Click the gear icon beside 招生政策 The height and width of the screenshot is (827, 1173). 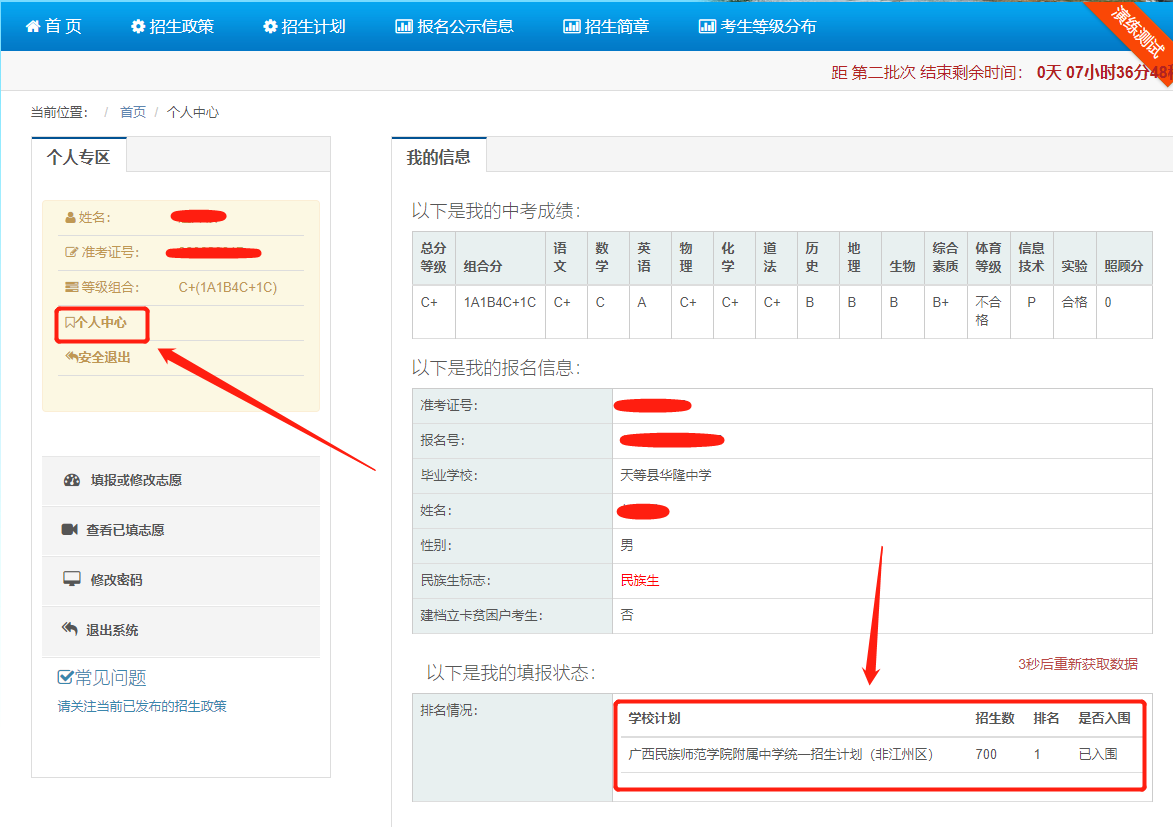click(x=138, y=27)
